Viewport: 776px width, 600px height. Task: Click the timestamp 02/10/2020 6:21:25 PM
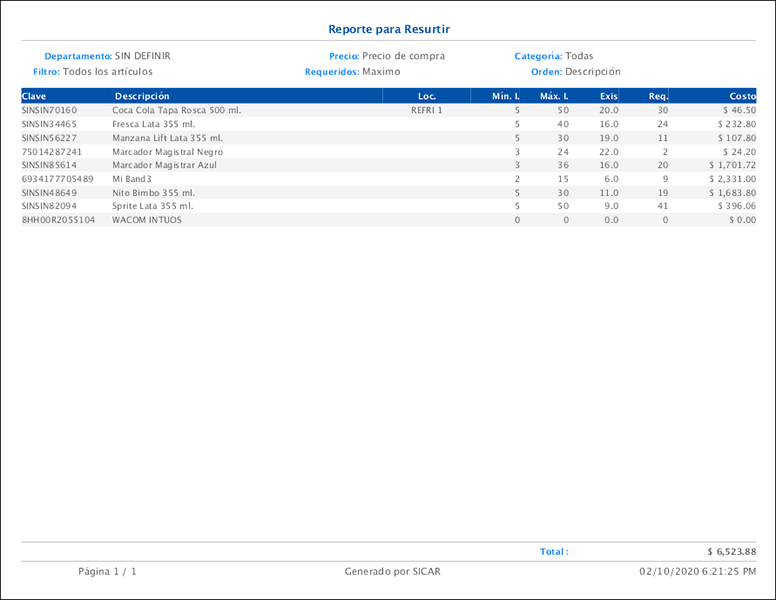tap(698, 571)
